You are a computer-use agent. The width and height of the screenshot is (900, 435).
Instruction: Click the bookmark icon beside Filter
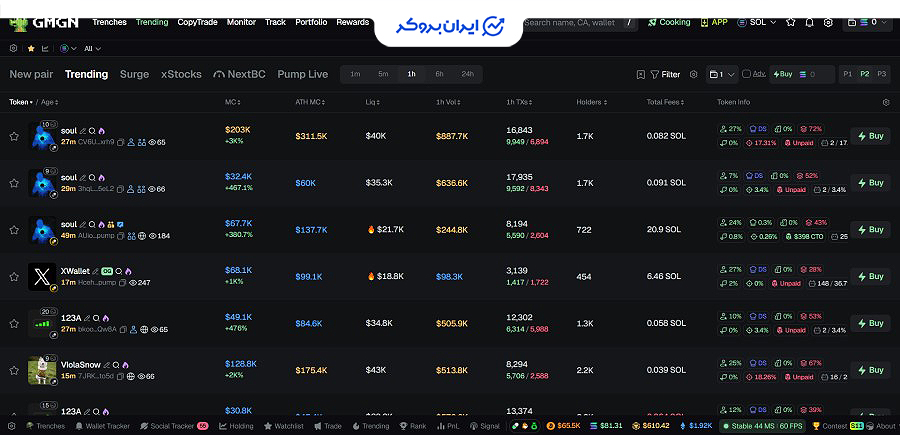click(641, 74)
